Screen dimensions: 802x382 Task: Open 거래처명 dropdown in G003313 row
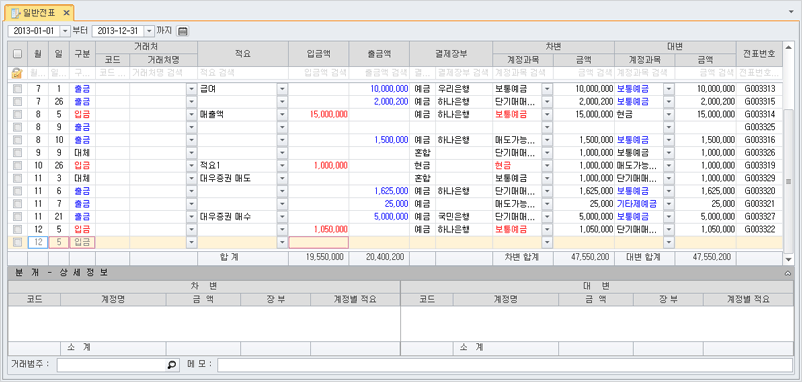(192, 89)
